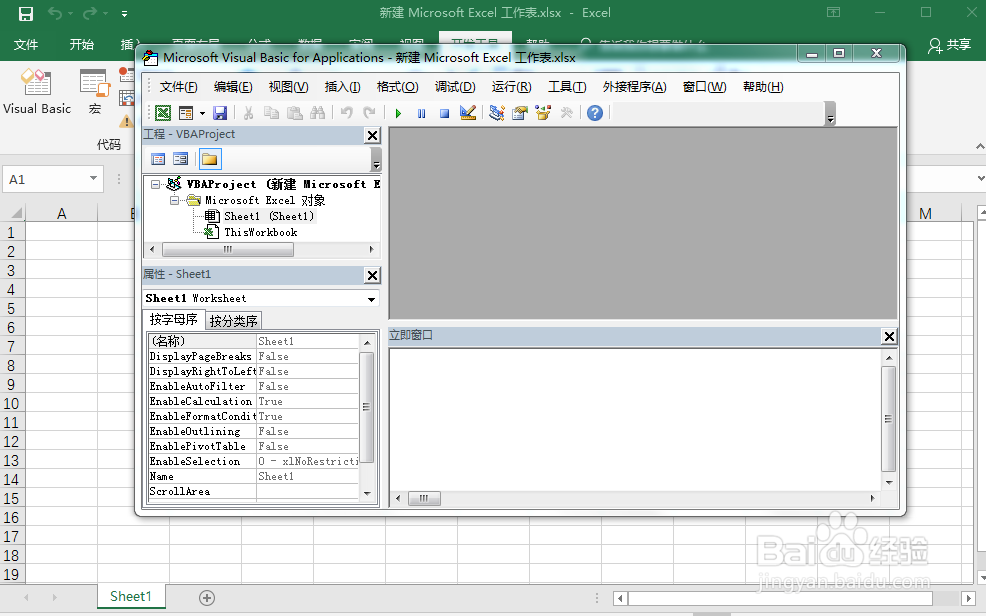Open 文件(F) menu in VBA editor
986x616 pixels.
179,87
